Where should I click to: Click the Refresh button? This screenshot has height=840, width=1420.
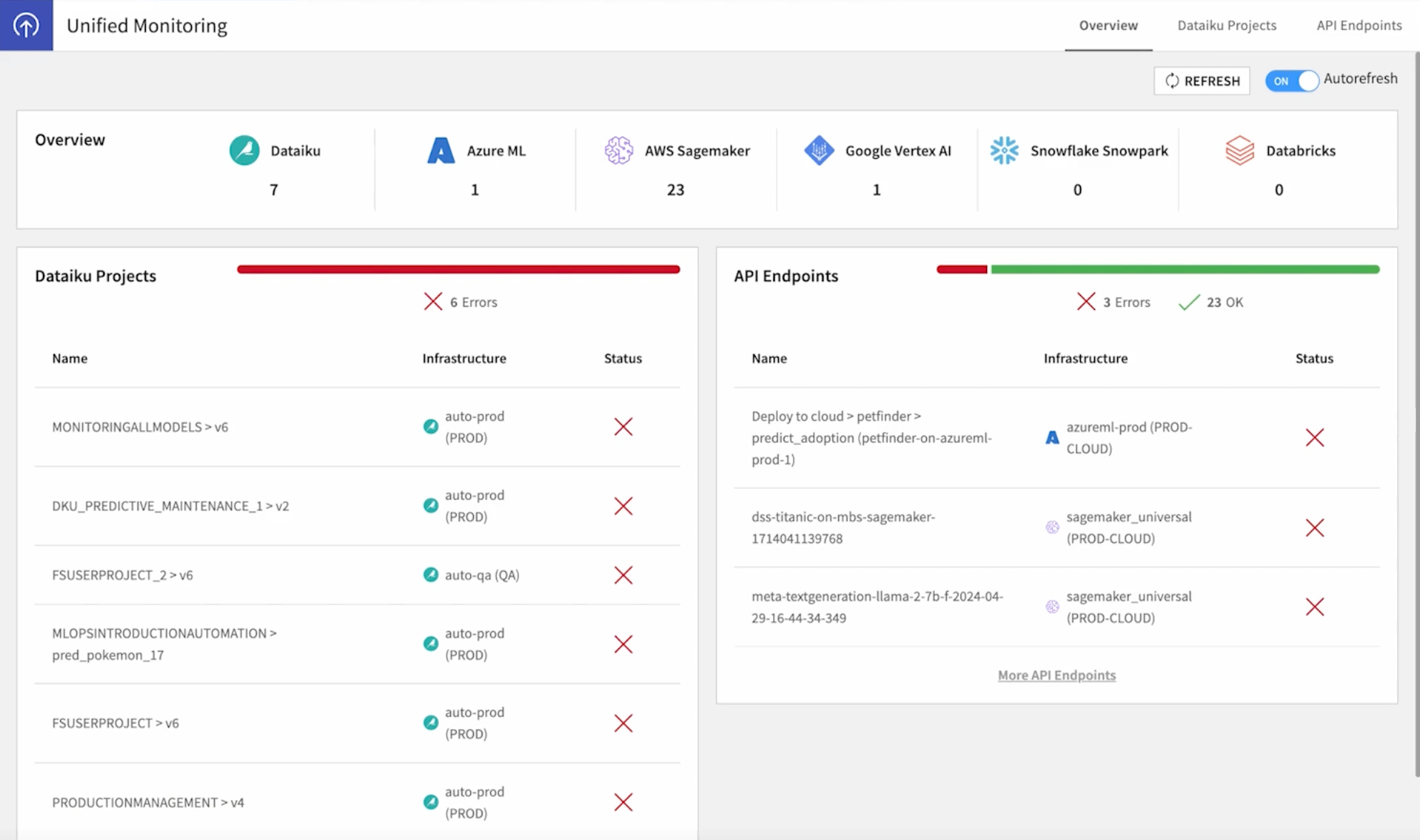pos(1202,80)
